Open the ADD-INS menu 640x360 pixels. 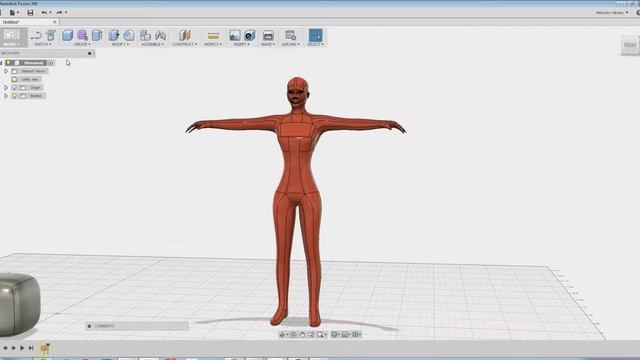291,44
